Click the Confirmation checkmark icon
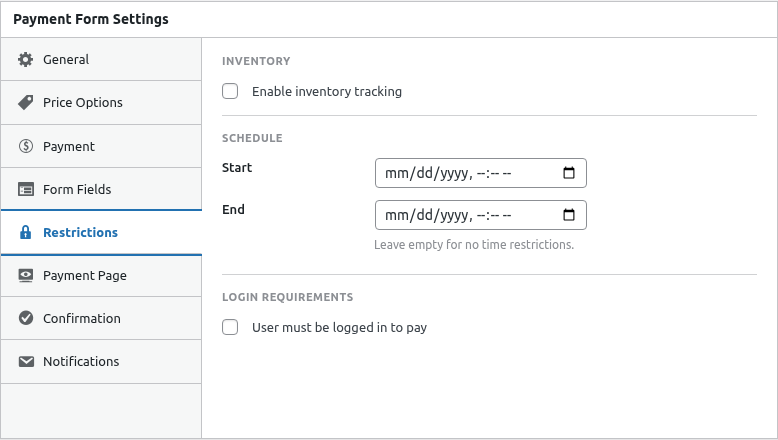This screenshot has height=440, width=778. point(26,319)
